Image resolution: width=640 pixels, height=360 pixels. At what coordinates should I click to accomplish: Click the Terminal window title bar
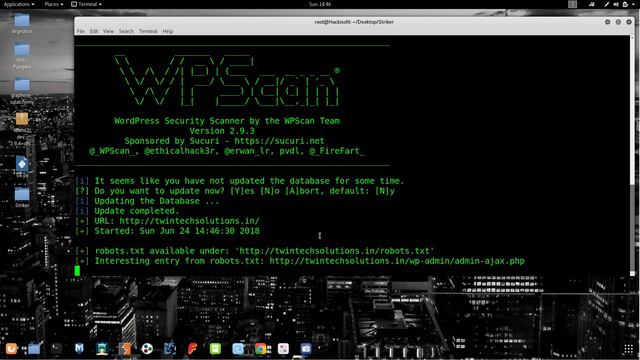[354, 22]
